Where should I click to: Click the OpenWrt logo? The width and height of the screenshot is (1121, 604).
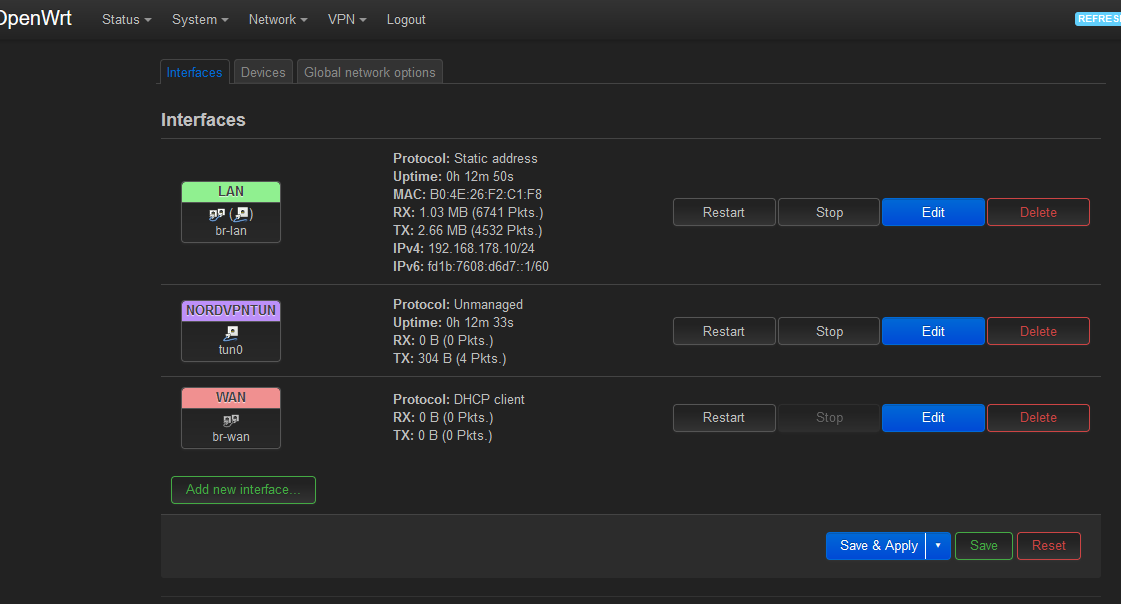(x=36, y=18)
